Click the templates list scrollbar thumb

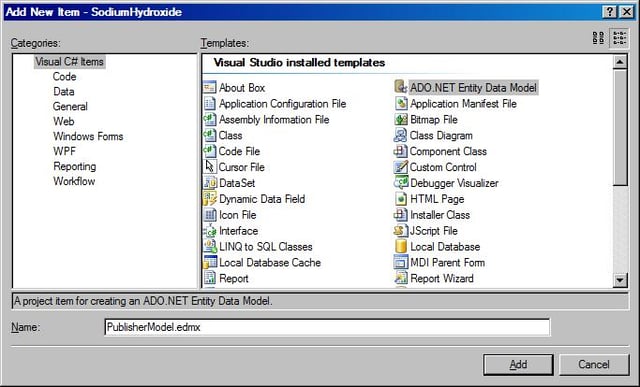point(620,127)
